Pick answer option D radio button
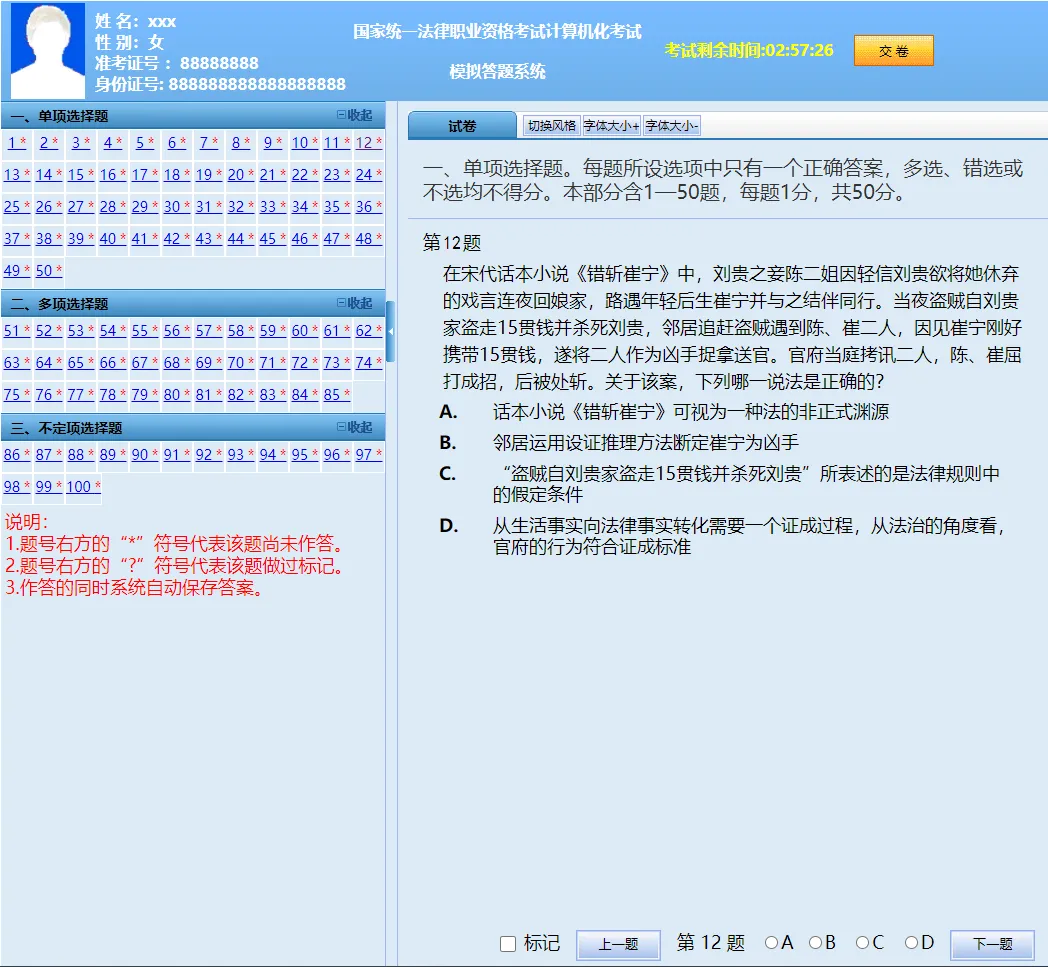This screenshot has height=967, width=1048. tap(911, 943)
